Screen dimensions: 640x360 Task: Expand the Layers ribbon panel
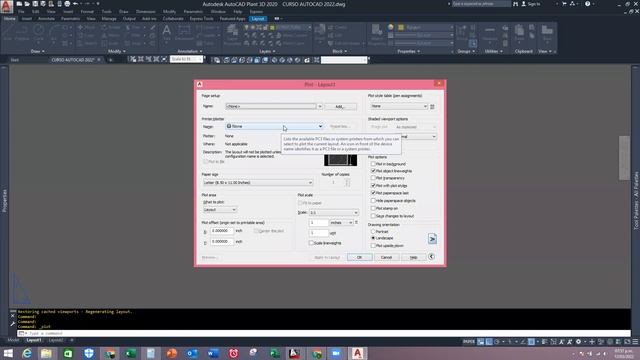coord(267,51)
